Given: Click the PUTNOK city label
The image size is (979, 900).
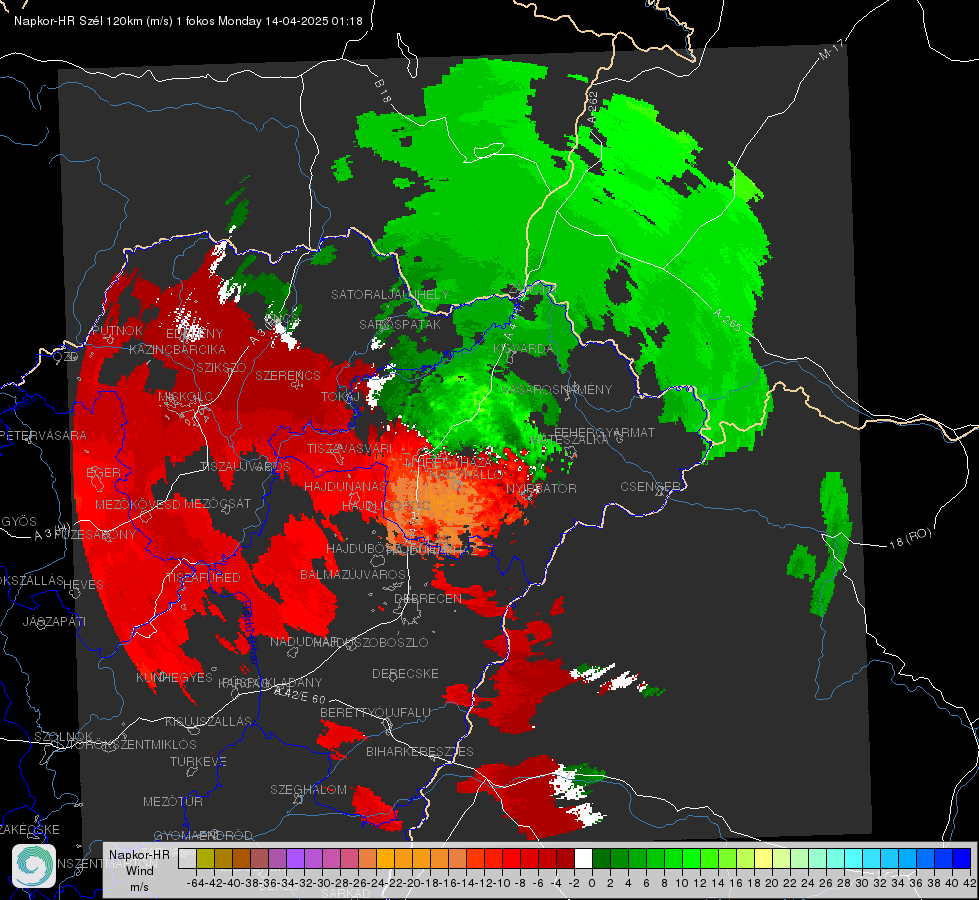Looking at the screenshot, I should click(117, 331).
